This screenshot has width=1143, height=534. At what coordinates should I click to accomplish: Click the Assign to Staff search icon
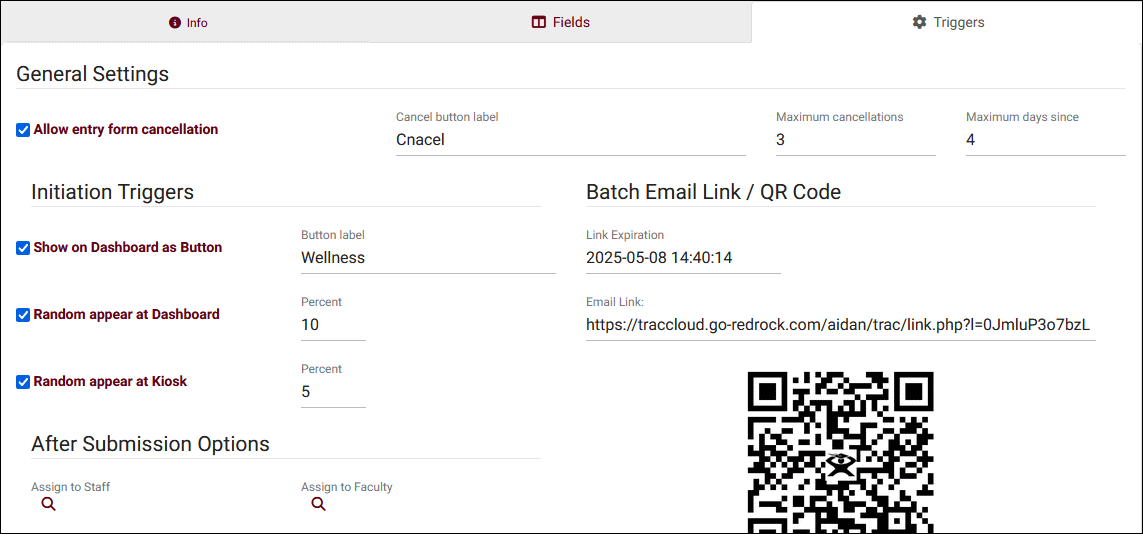point(48,505)
